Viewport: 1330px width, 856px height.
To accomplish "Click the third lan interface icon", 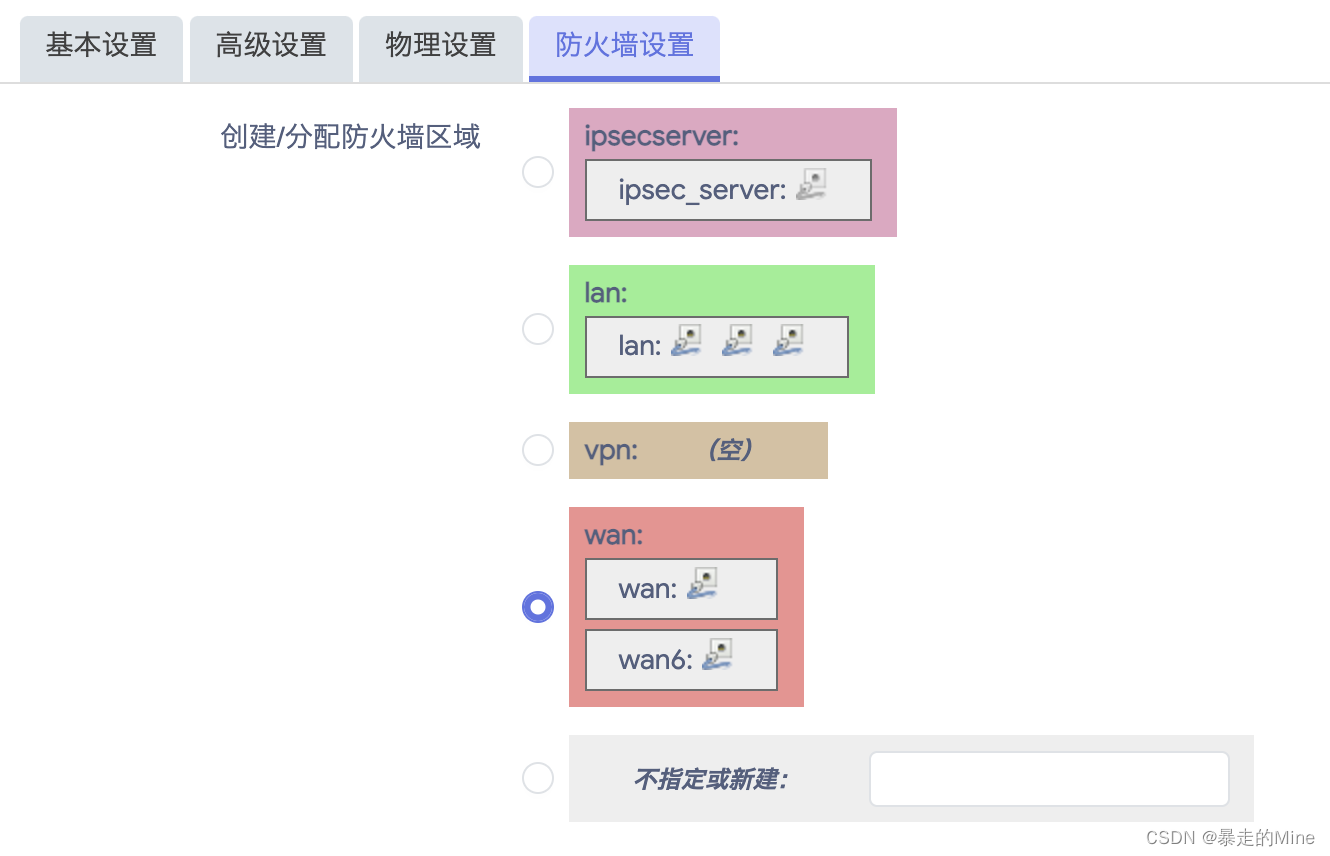I will point(788,341).
